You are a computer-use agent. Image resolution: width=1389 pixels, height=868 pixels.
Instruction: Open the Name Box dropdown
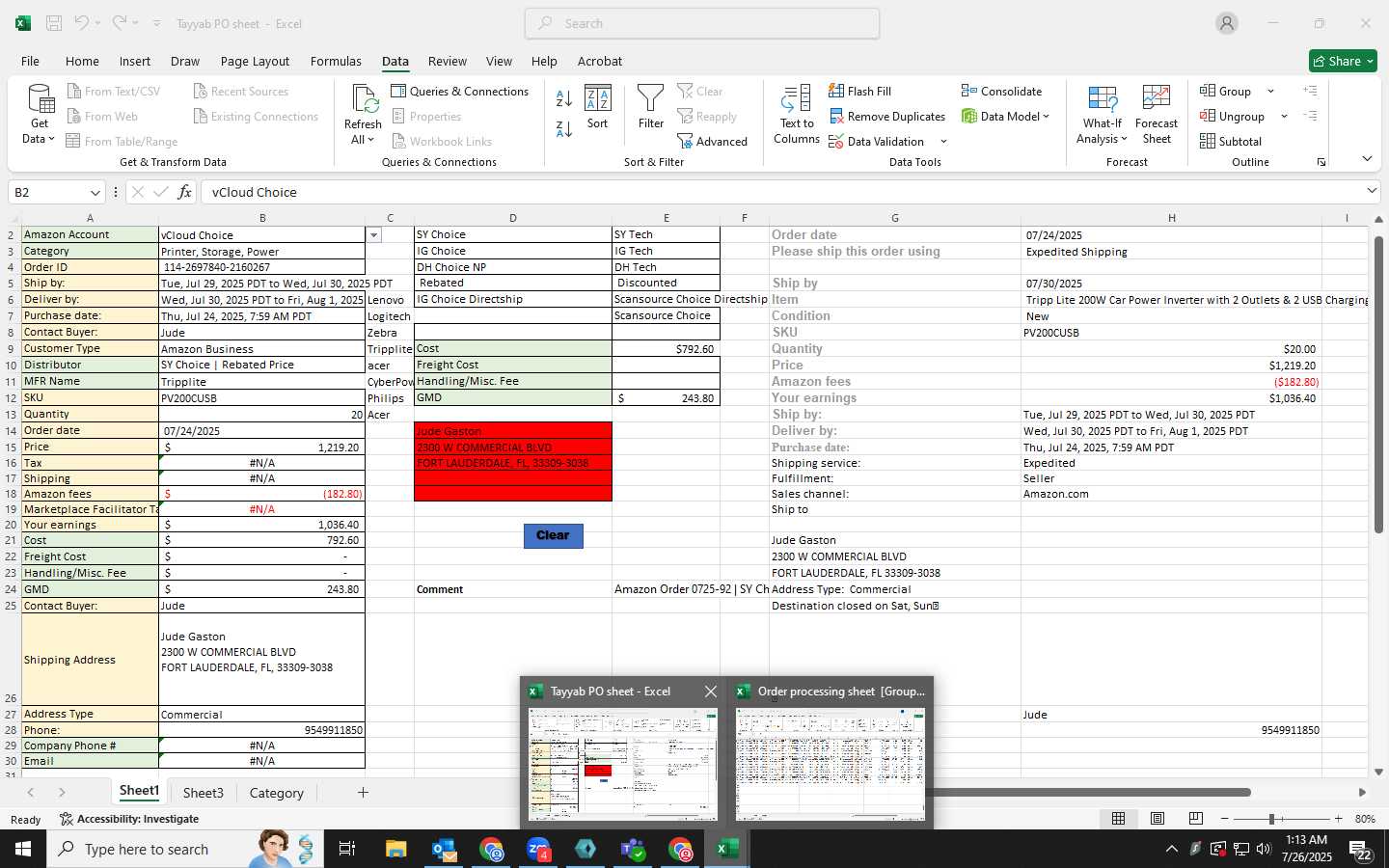[95, 192]
